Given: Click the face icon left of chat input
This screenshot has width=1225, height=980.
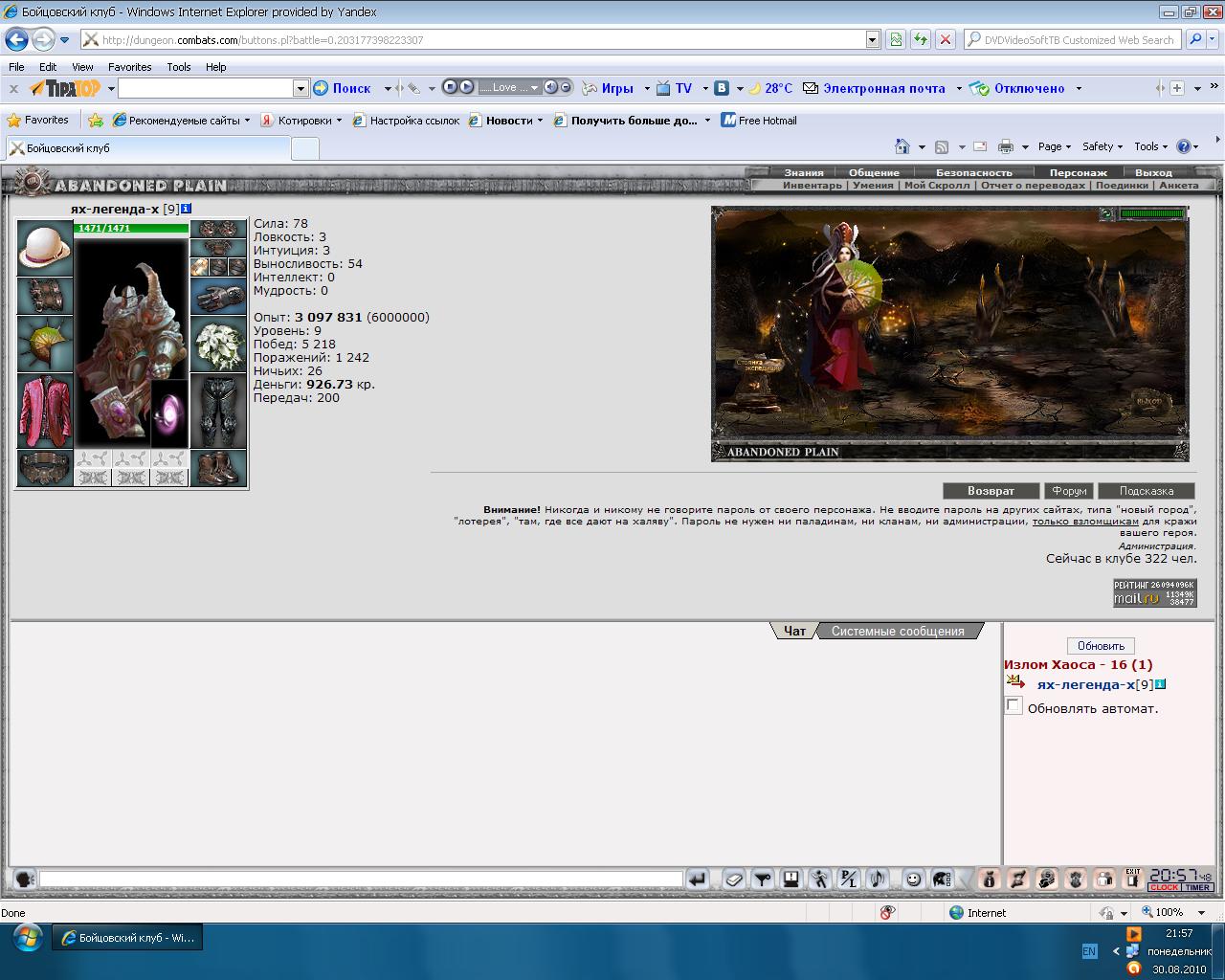Looking at the screenshot, I should pyautogui.click(x=25, y=879).
